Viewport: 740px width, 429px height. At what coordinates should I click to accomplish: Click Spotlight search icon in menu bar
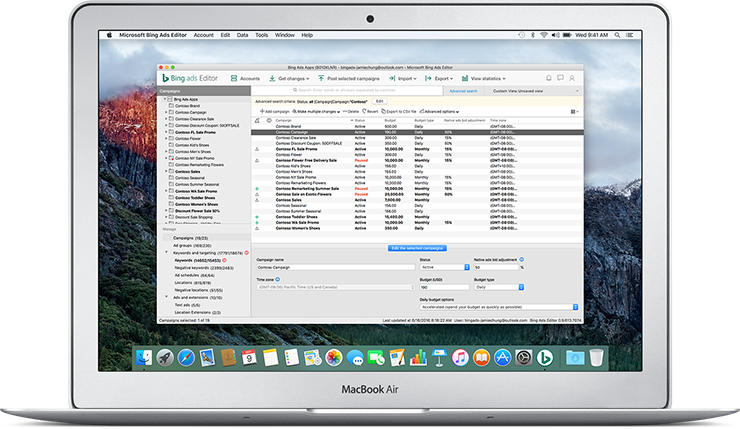click(617, 35)
